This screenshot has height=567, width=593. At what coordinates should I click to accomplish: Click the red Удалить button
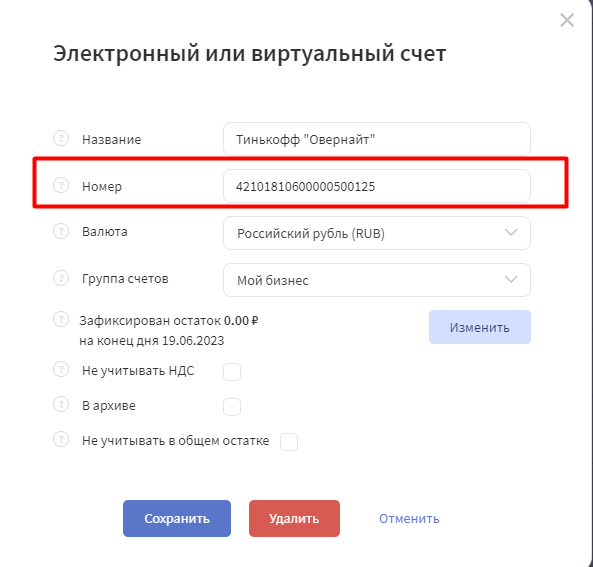[294, 518]
